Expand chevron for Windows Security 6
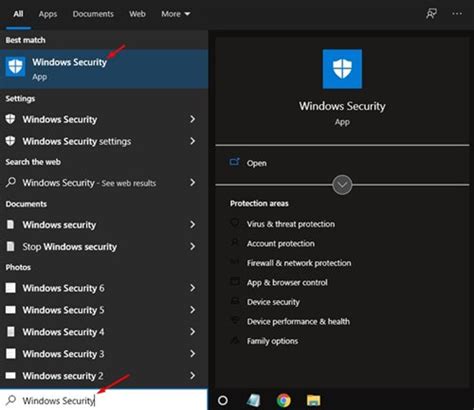Image resolution: width=474 pixels, height=410 pixels. (192, 288)
